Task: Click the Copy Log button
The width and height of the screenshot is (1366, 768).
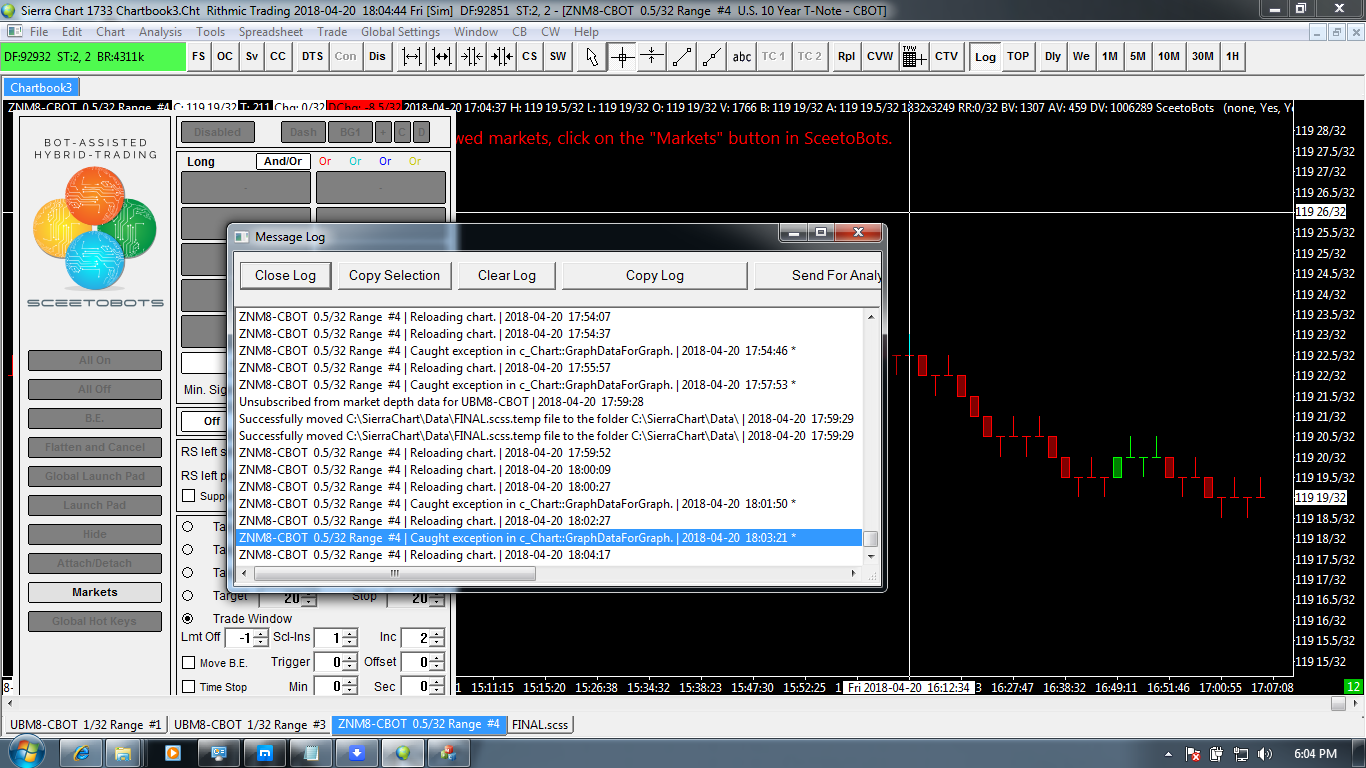Action: (x=655, y=276)
